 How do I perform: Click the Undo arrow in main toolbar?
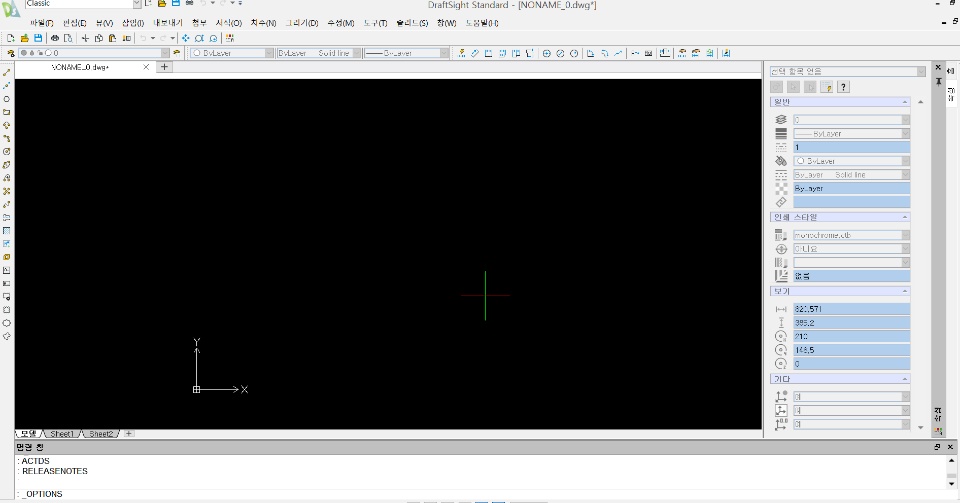click(143, 38)
